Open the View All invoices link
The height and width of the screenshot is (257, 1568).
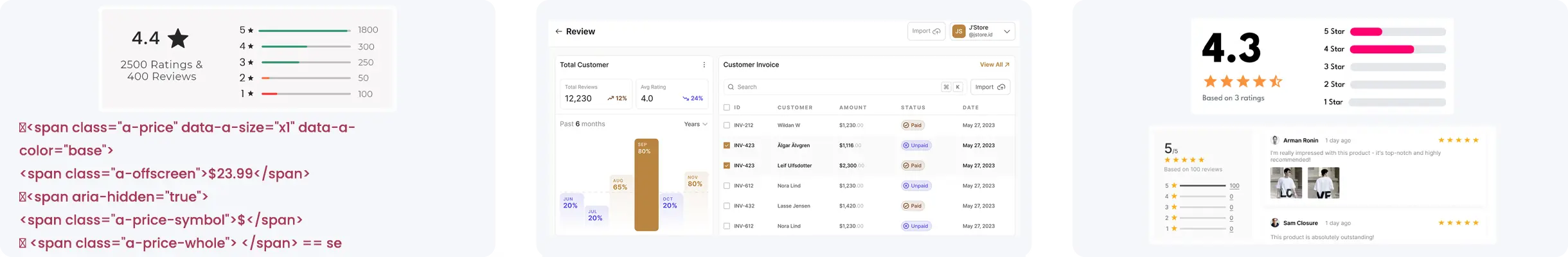coord(994,65)
